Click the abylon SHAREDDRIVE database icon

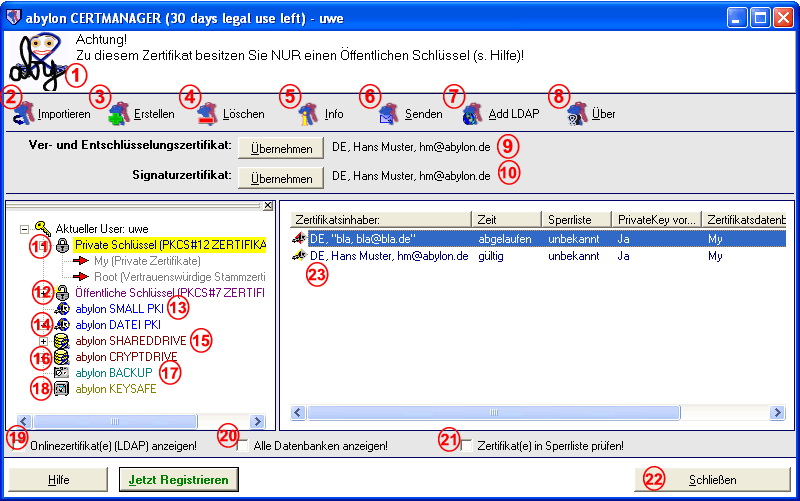click(62, 341)
